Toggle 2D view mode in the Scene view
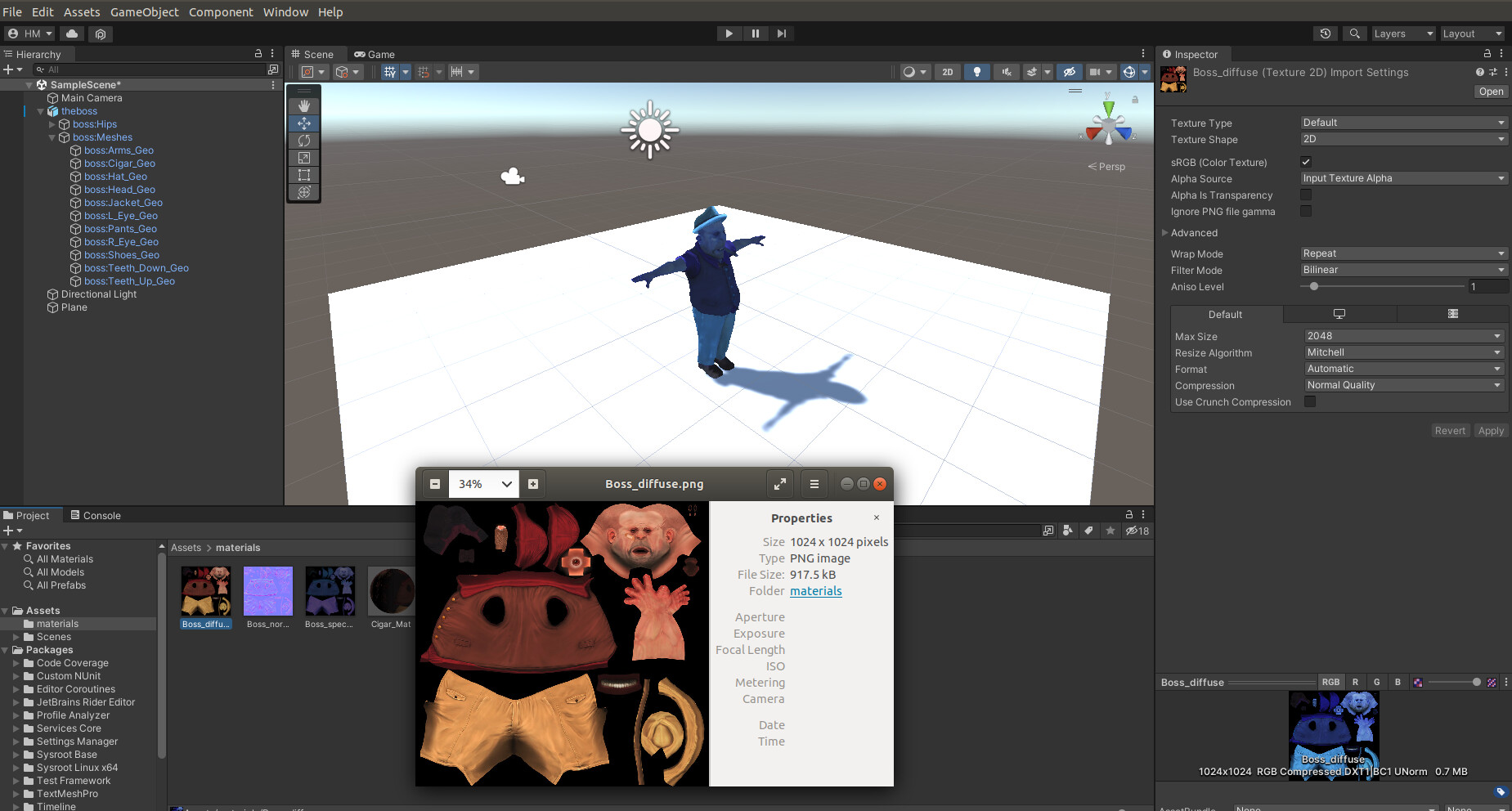 click(x=948, y=72)
